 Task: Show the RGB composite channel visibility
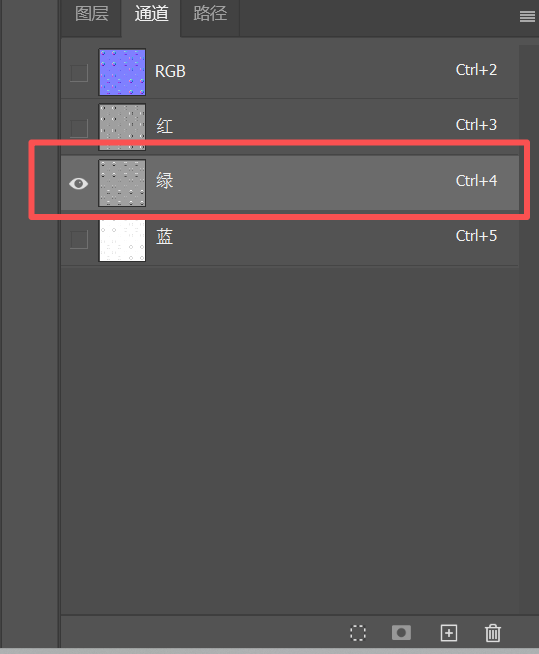(x=79, y=73)
